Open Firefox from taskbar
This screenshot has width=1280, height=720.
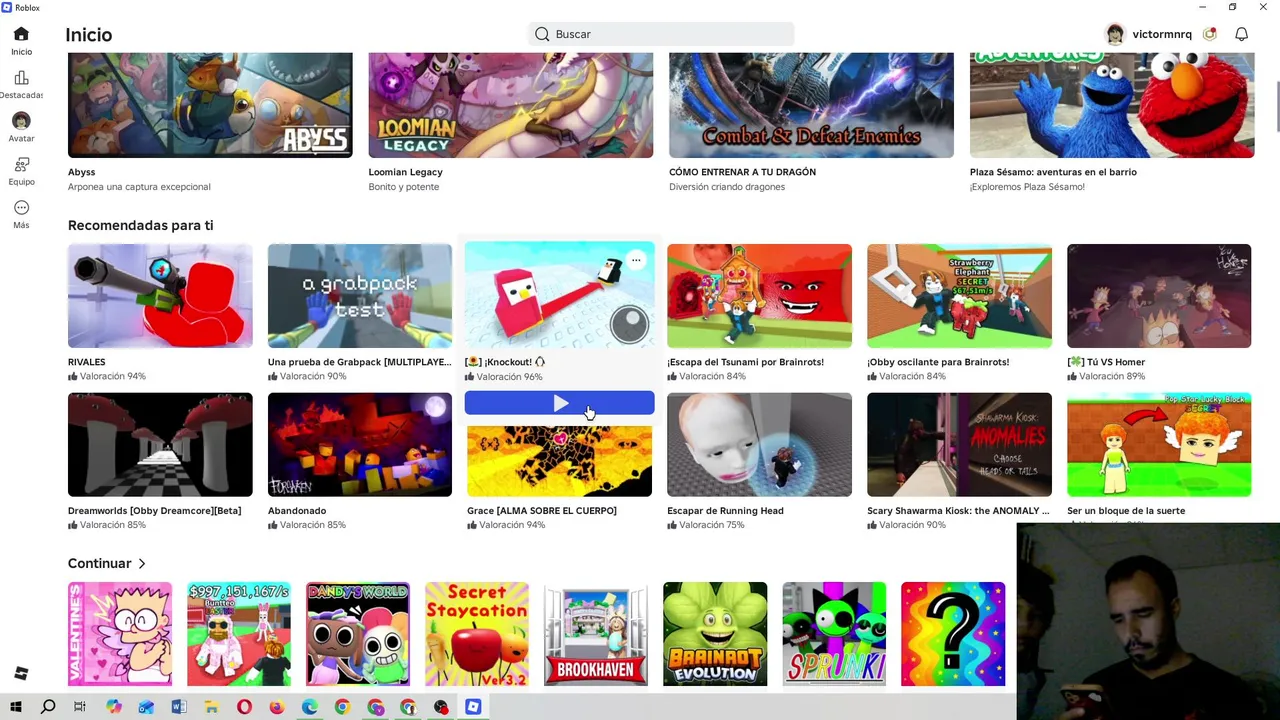point(277,707)
